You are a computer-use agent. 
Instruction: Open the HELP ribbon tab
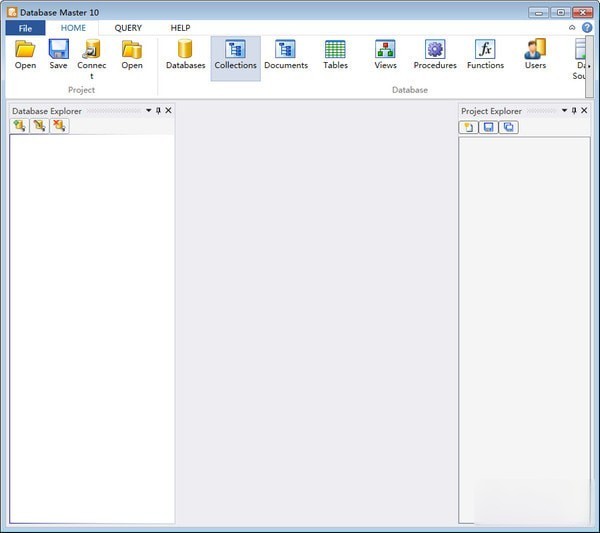coord(180,28)
